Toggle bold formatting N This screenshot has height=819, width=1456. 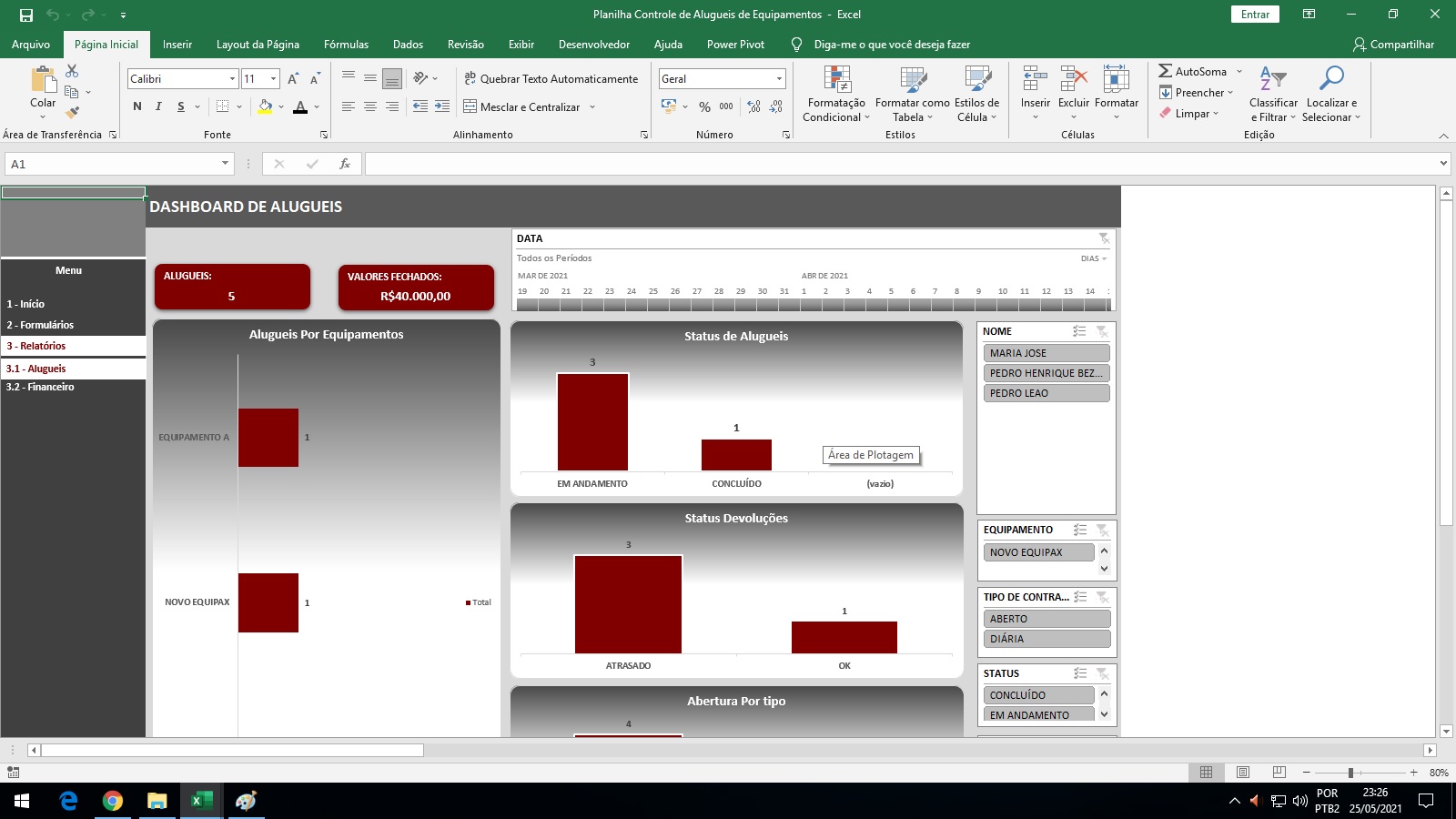coord(137,106)
